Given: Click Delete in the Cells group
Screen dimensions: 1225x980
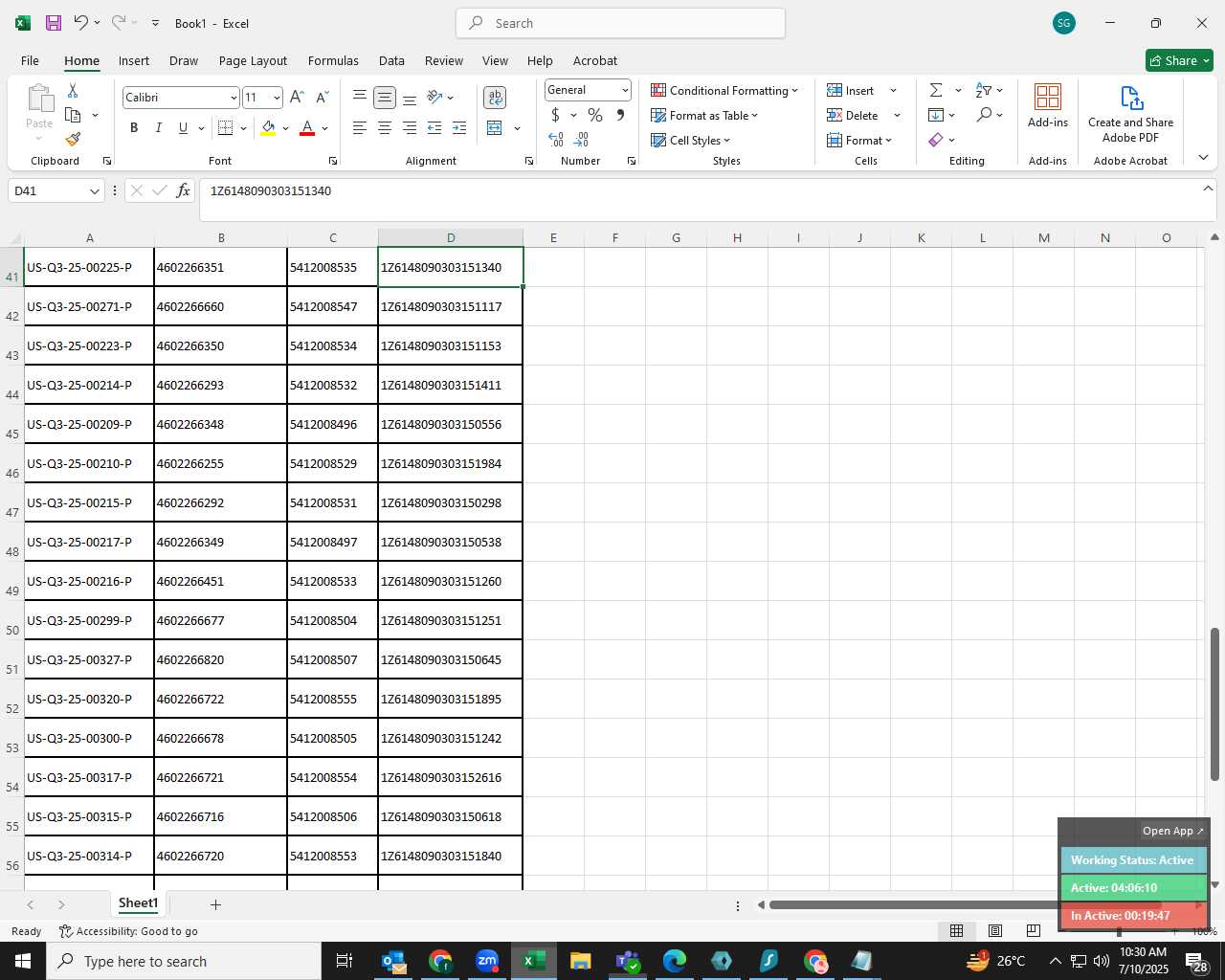Looking at the screenshot, I should point(854,115).
